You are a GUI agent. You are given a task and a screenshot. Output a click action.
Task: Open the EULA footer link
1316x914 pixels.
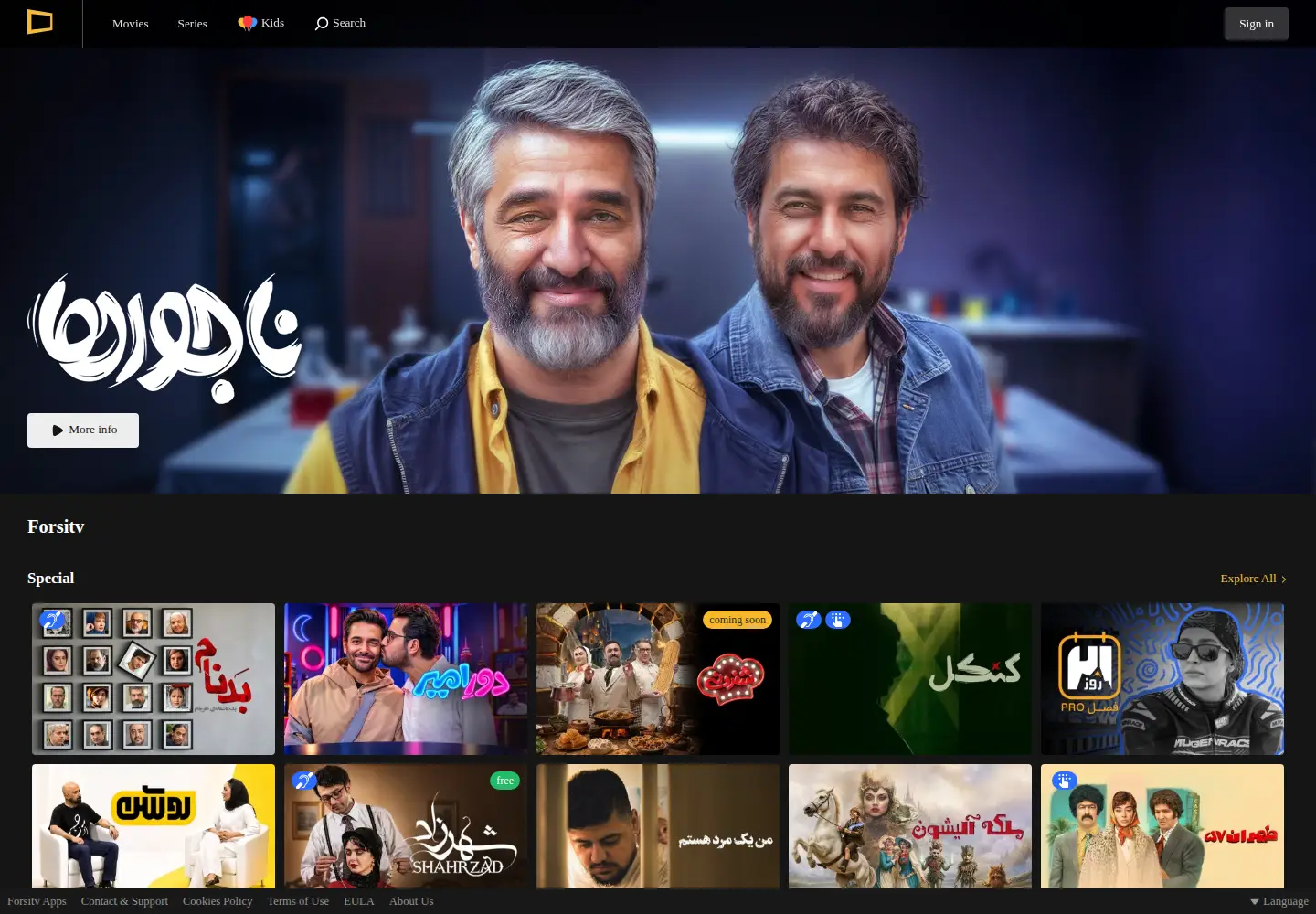click(x=359, y=901)
